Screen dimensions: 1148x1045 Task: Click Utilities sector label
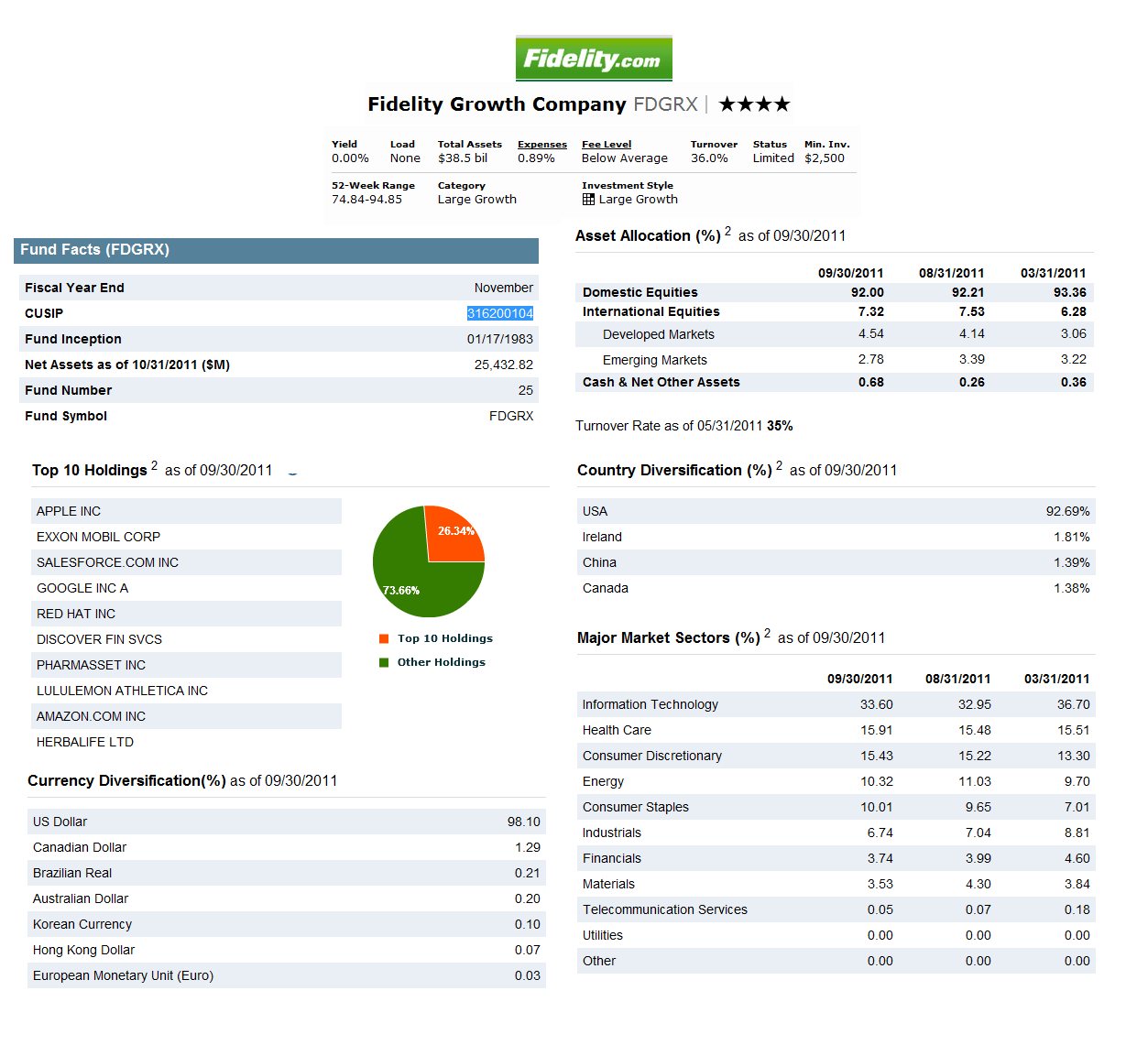pos(603,935)
